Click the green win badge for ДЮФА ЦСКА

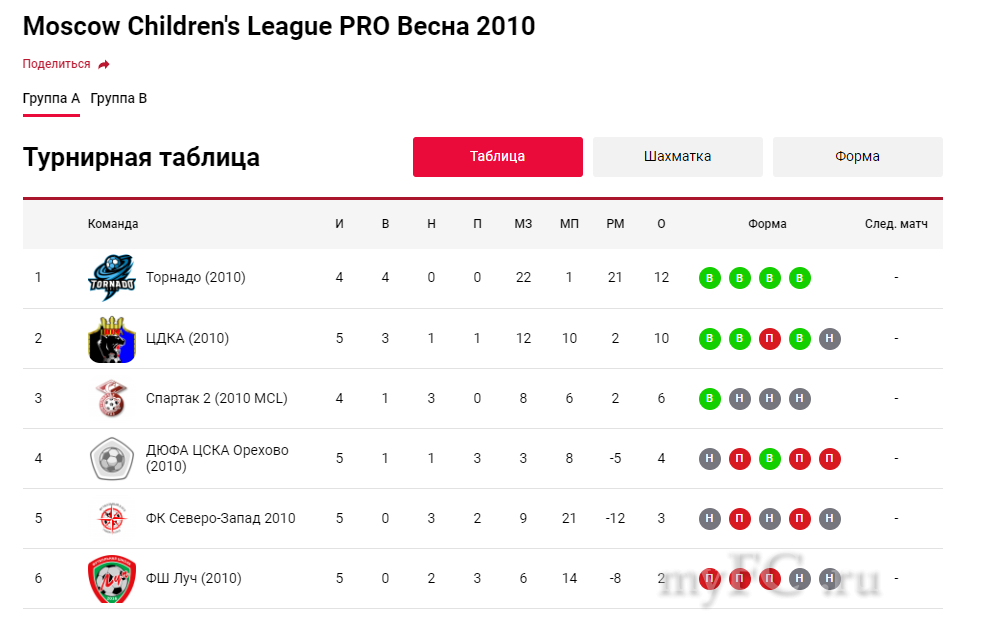tap(769, 459)
